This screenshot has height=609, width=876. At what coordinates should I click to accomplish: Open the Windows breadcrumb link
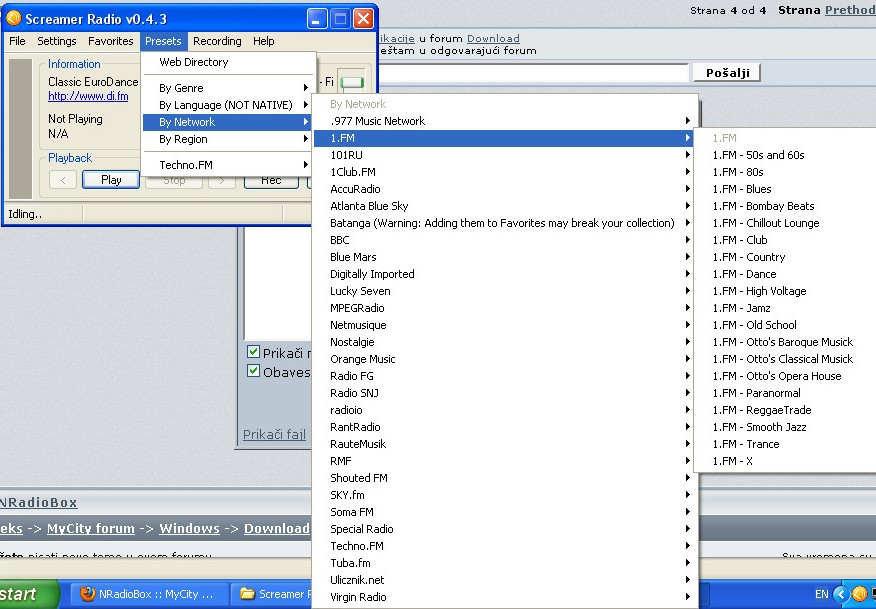(x=189, y=528)
